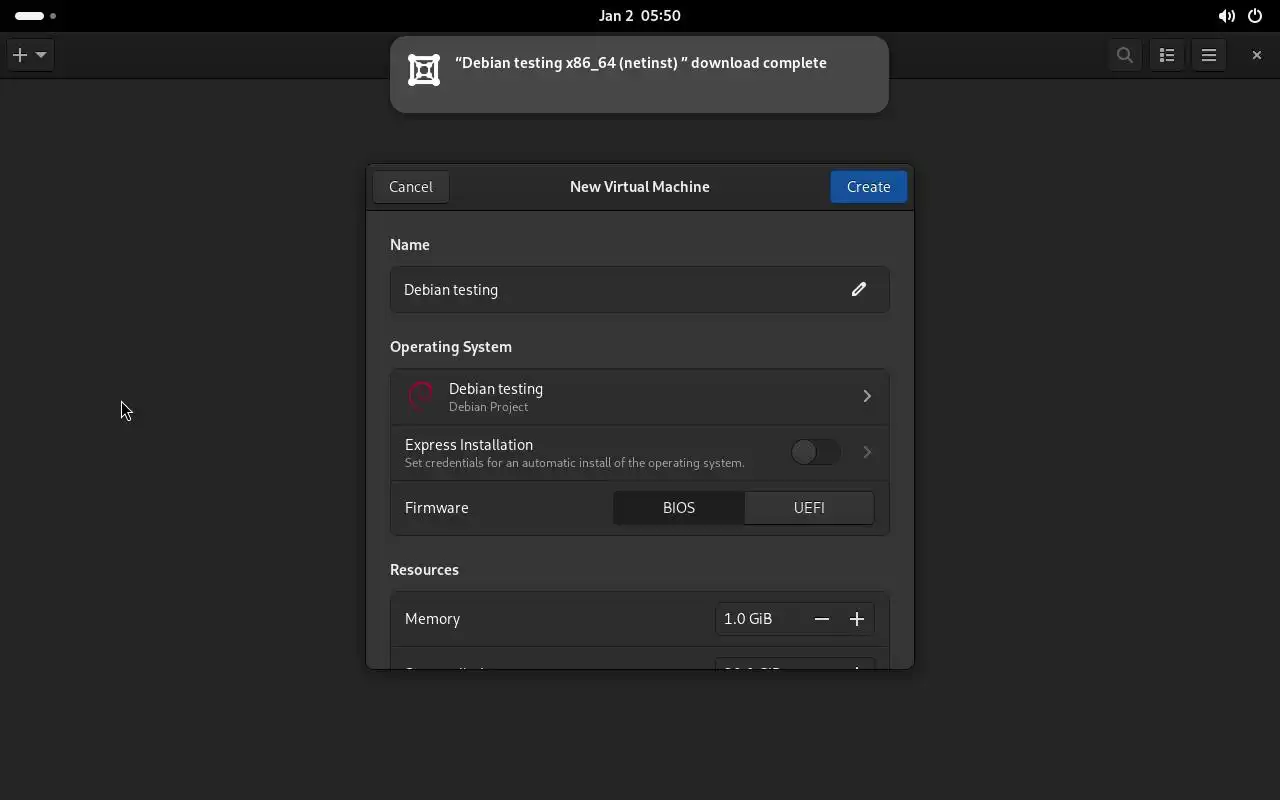Click the New Virtual Machine title

pyautogui.click(x=640, y=187)
